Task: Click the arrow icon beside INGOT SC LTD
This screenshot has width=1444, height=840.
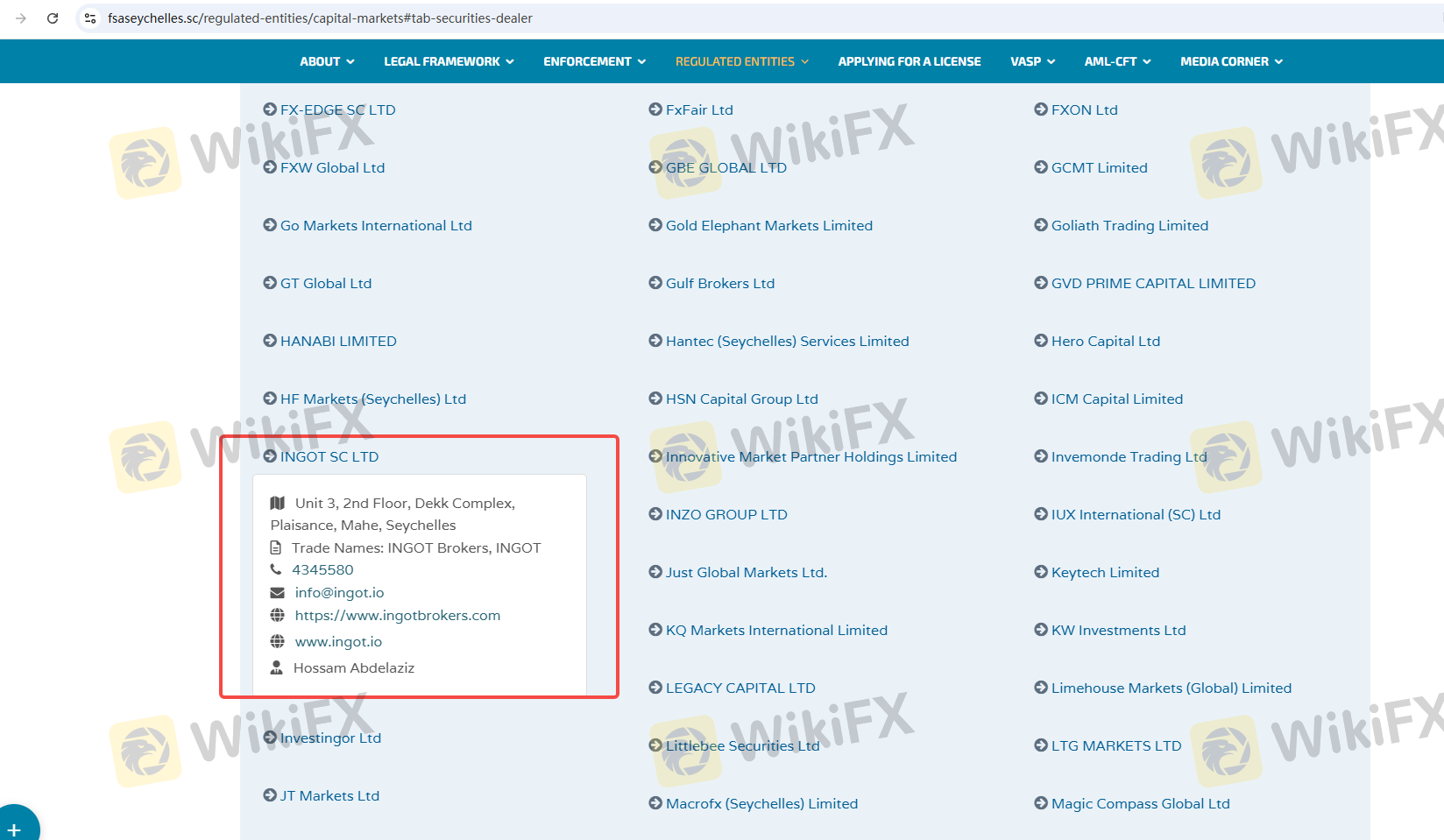Action: [270, 456]
